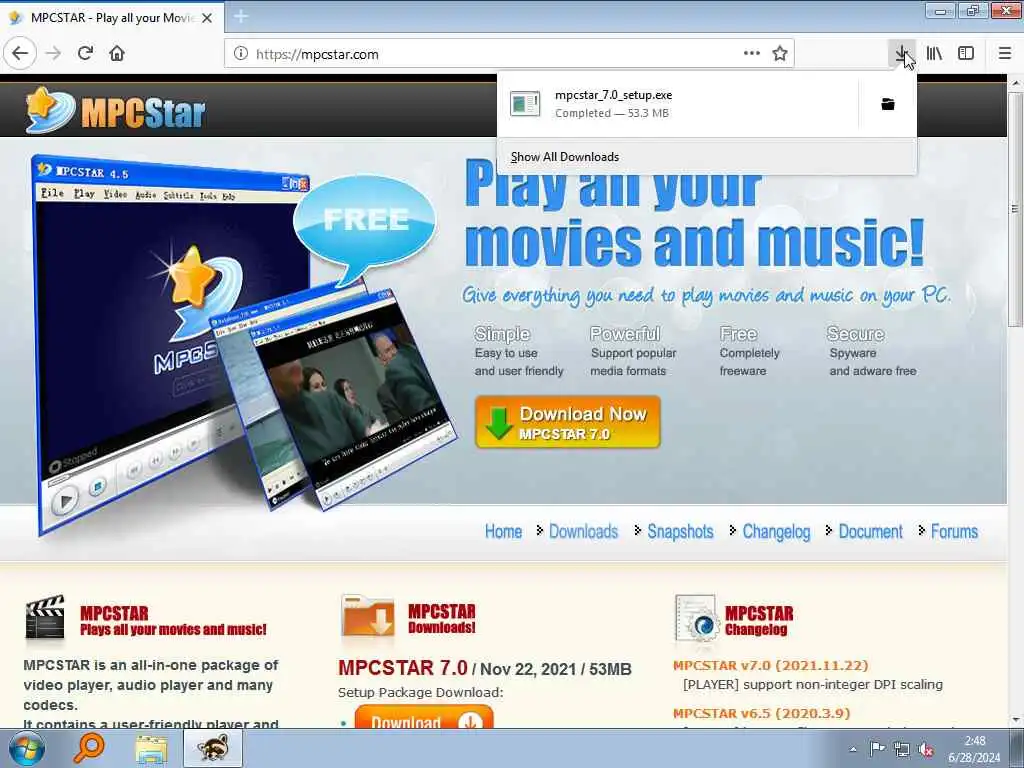This screenshot has height=768, width=1024.
Task: Open the mpcstar_7.0_setup.exe download entry
Action: point(678,104)
